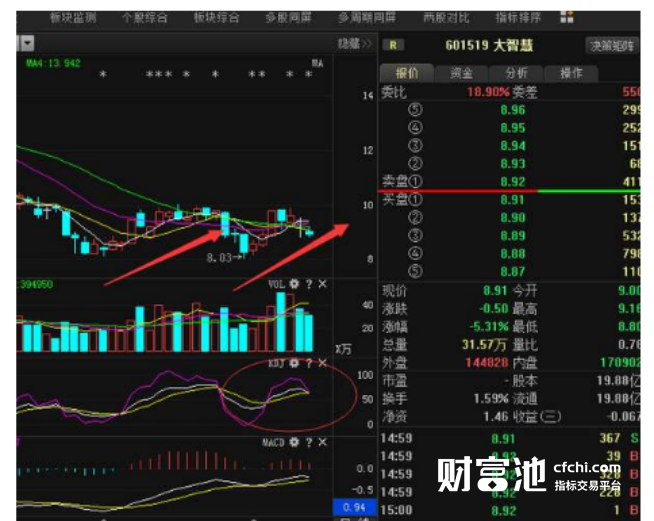The width and height of the screenshot is (654, 521).
Task: Select buy level 3 price 8.89
Action: (x=513, y=236)
